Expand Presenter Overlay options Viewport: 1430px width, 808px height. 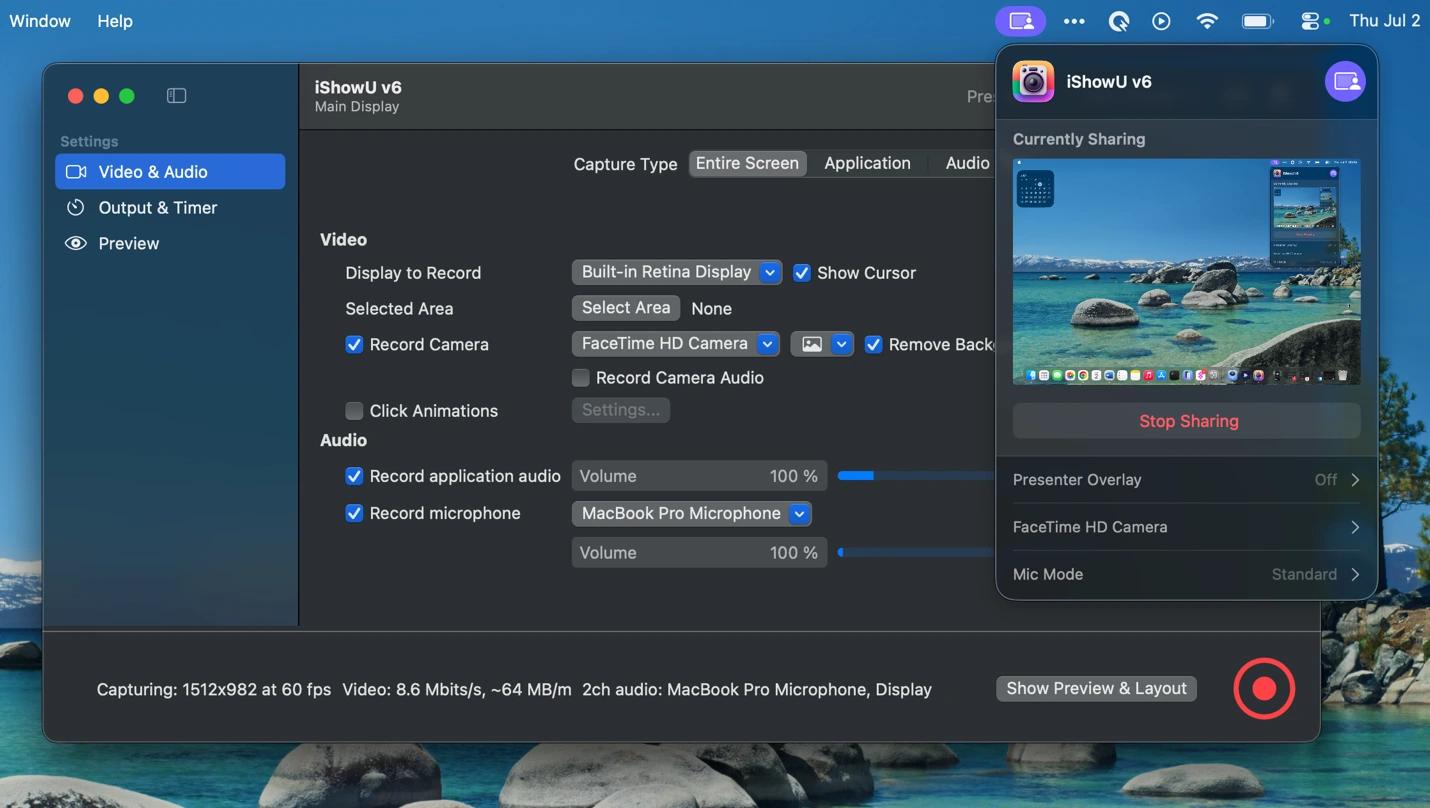point(1187,480)
